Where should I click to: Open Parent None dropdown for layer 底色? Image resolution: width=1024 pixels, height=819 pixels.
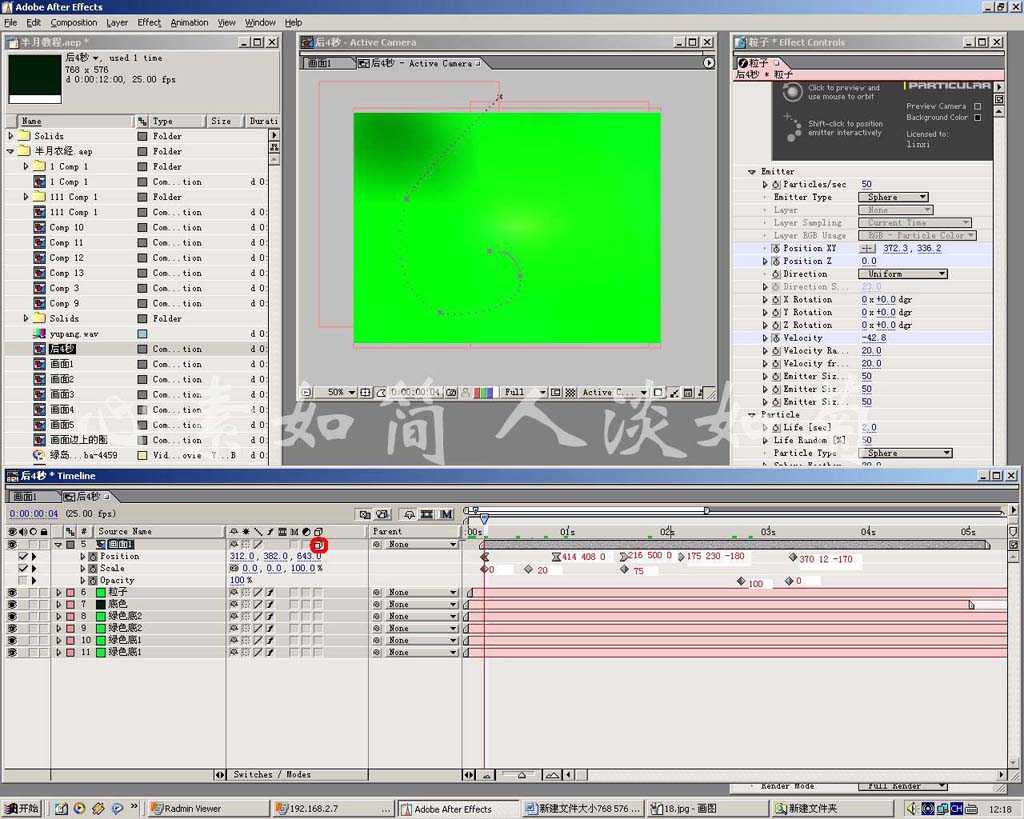(x=421, y=604)
